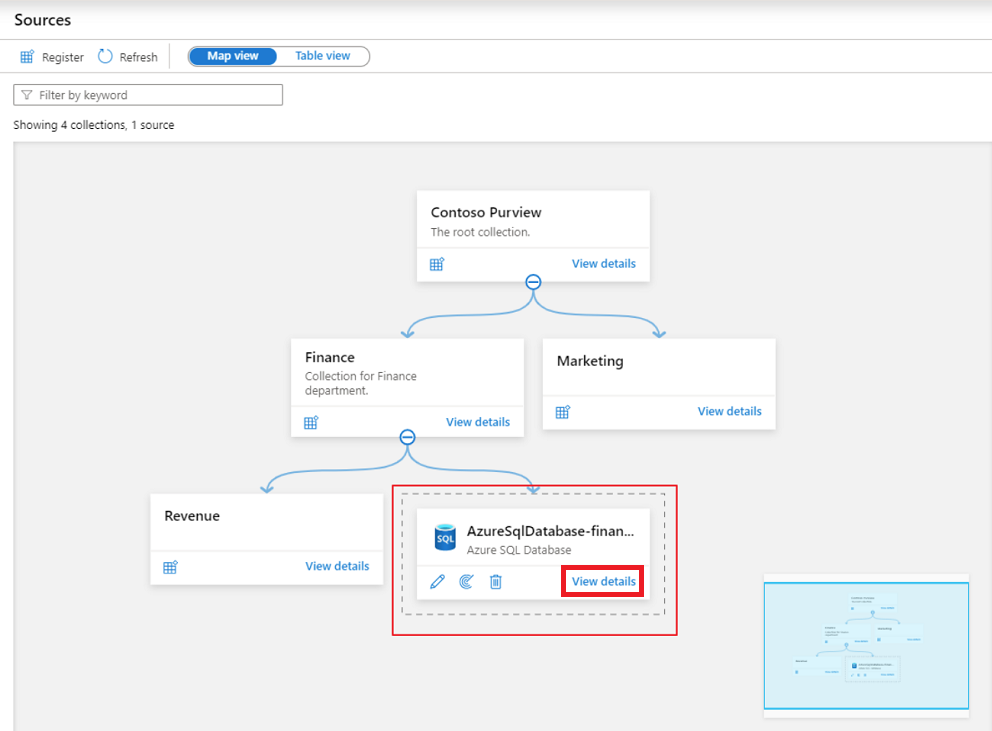Click the grid icon on Contoso Purview card
Viewport: 992px width, 731px height.
437,263
